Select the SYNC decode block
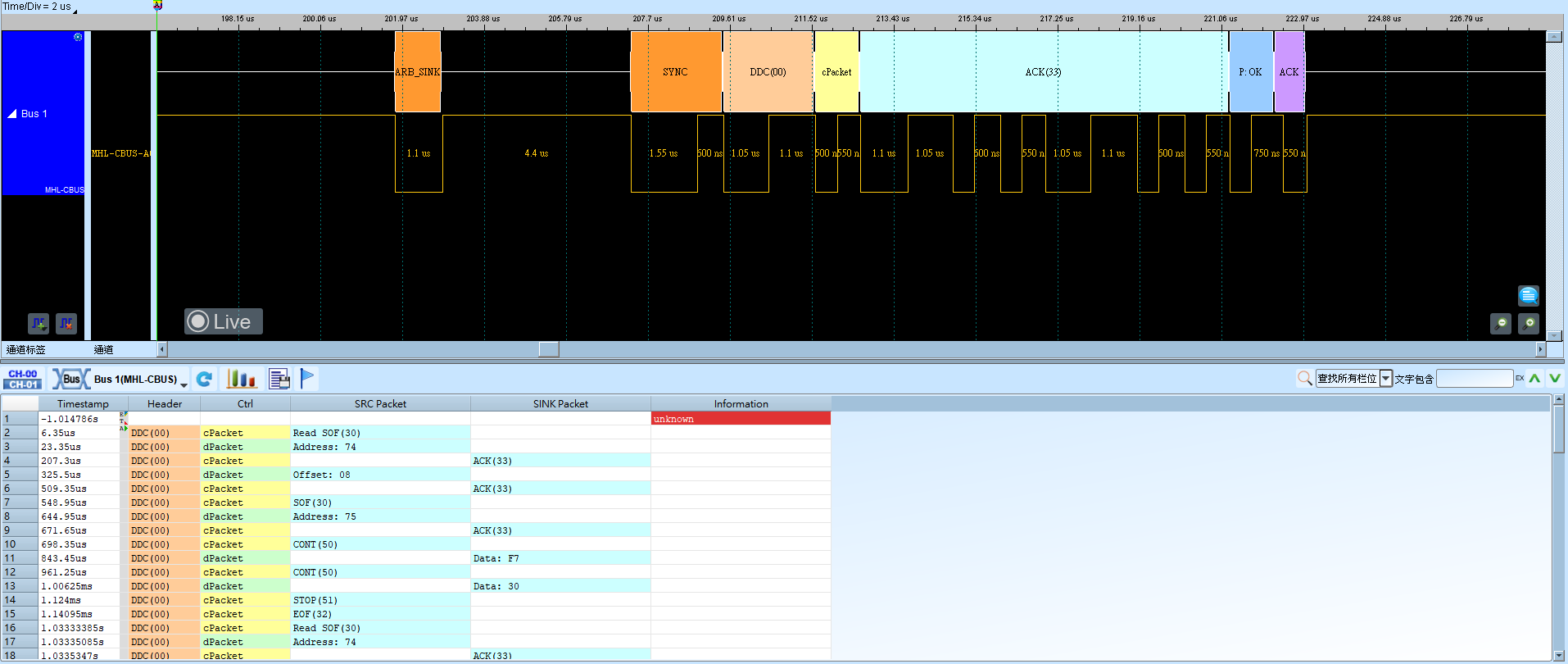The height and width of the screenshot is (664, 1568). tap(676, 71)
